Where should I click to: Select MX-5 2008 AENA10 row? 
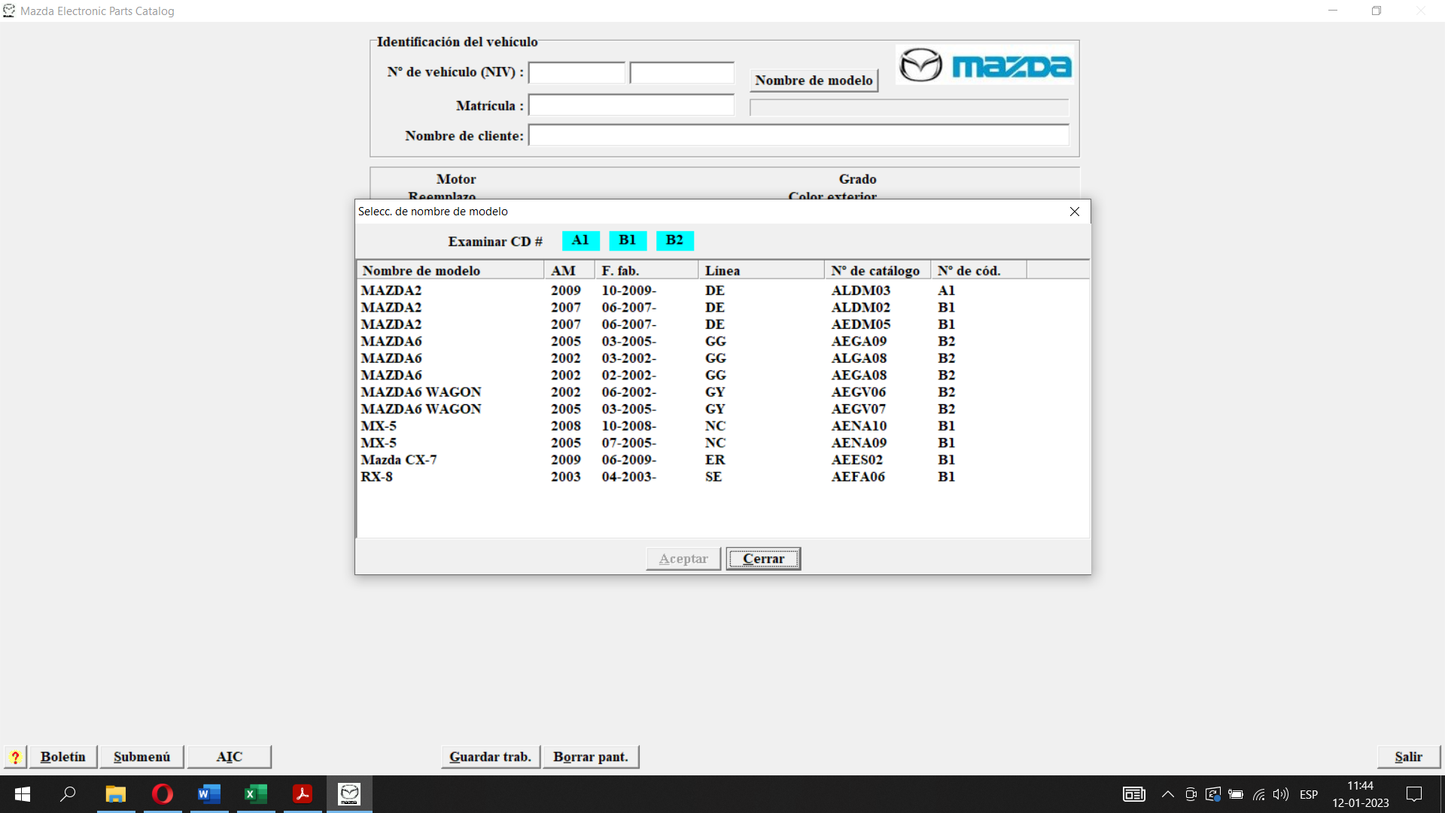[x=723, y=426]
